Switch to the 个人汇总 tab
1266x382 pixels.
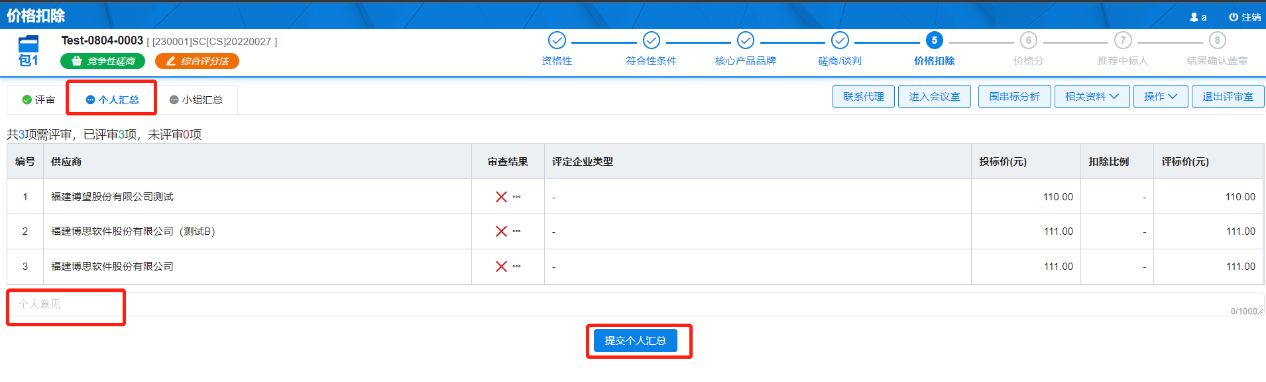[111, 100]
